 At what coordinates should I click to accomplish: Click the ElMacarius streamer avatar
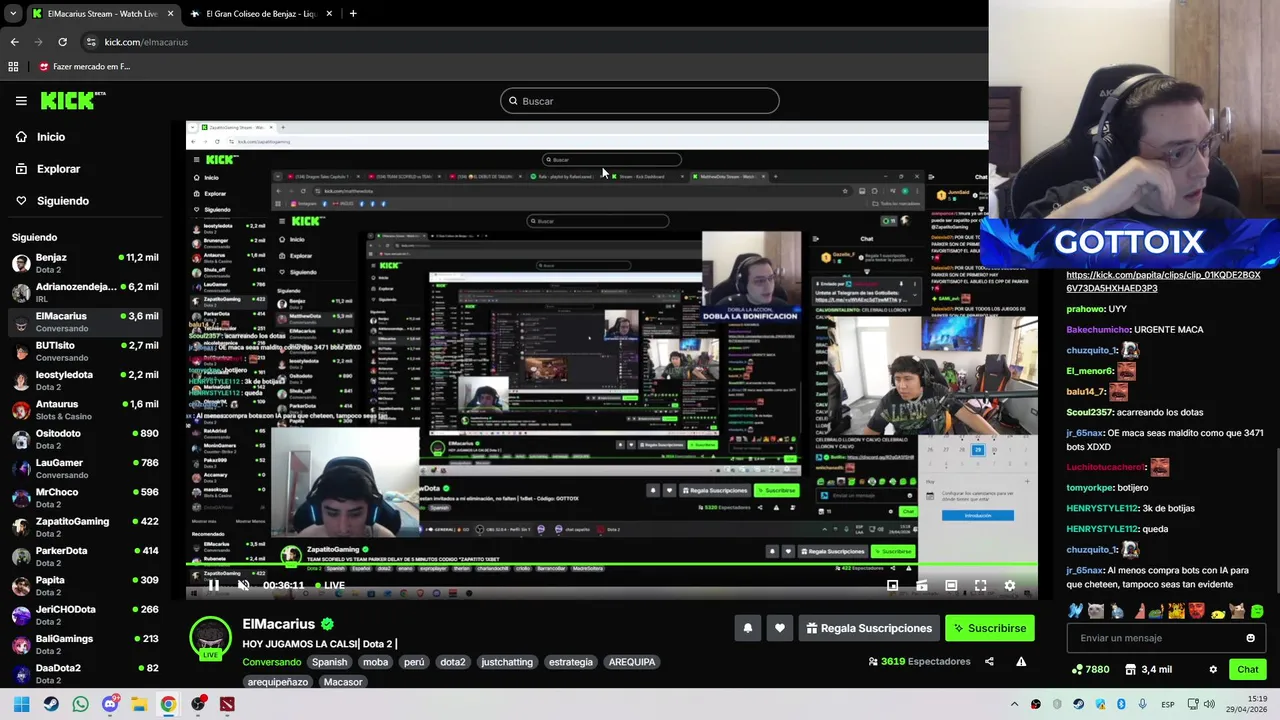[210, 638]
